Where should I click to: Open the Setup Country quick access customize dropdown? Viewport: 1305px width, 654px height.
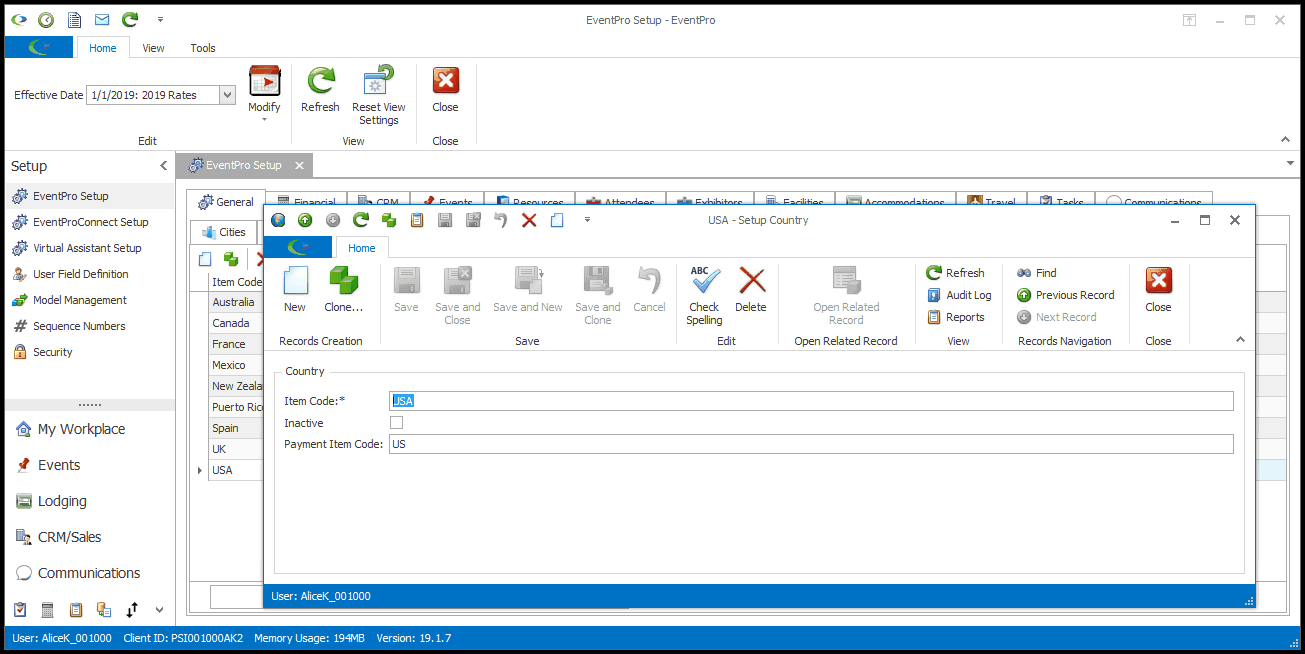[x=587, y=220]
